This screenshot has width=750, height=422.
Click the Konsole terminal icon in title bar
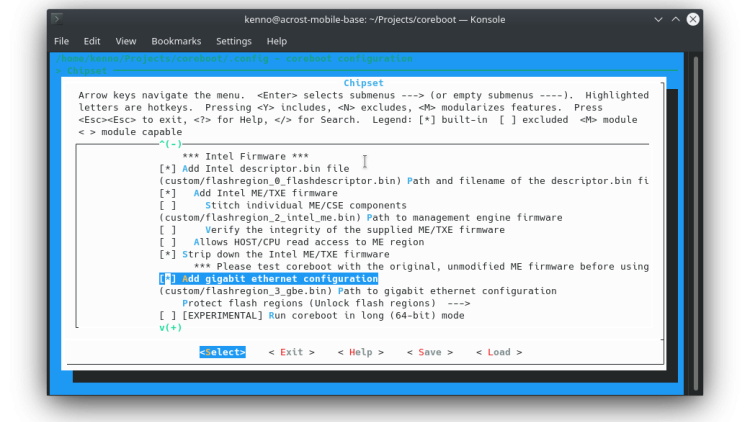coord(59,18)
